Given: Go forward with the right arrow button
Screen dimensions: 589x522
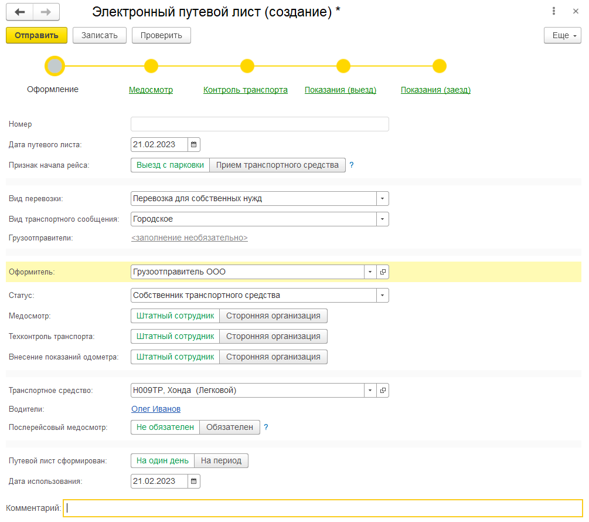Looking at the screenshot, I should pos(46,12).
